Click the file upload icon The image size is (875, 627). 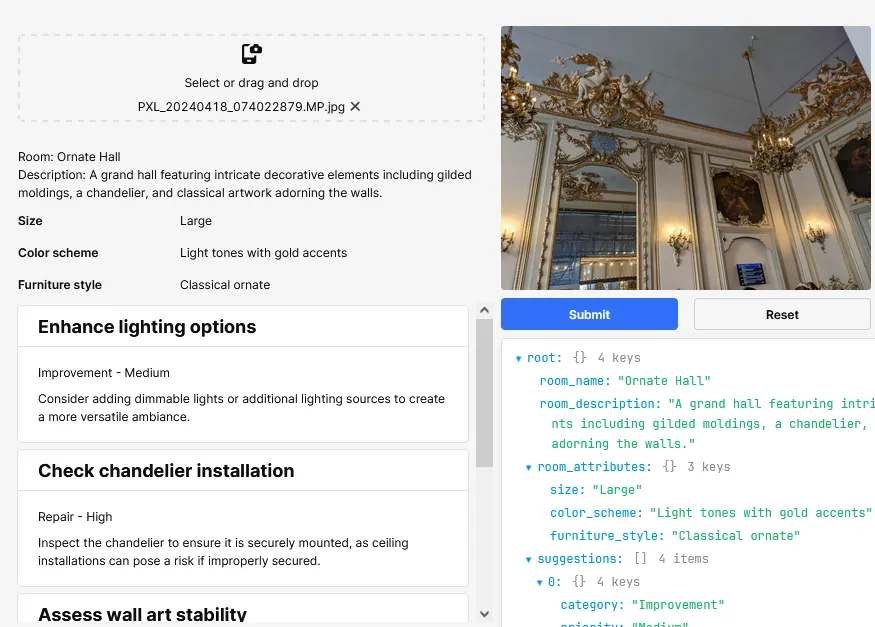click(251, 54)
